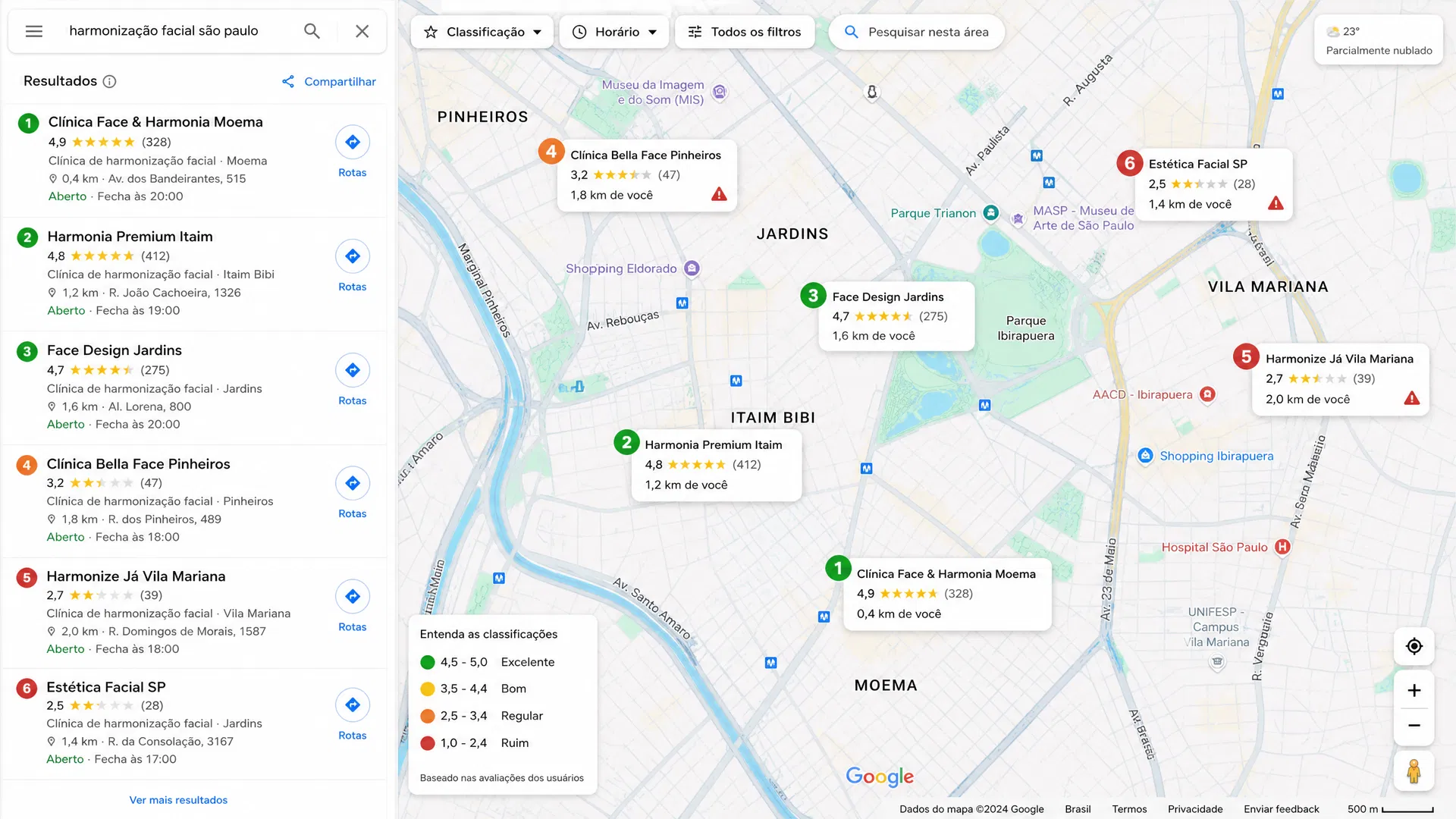Click address Av. dos Bandeirantes, 515
The image size is (1456, 819).
pos(177,179)
